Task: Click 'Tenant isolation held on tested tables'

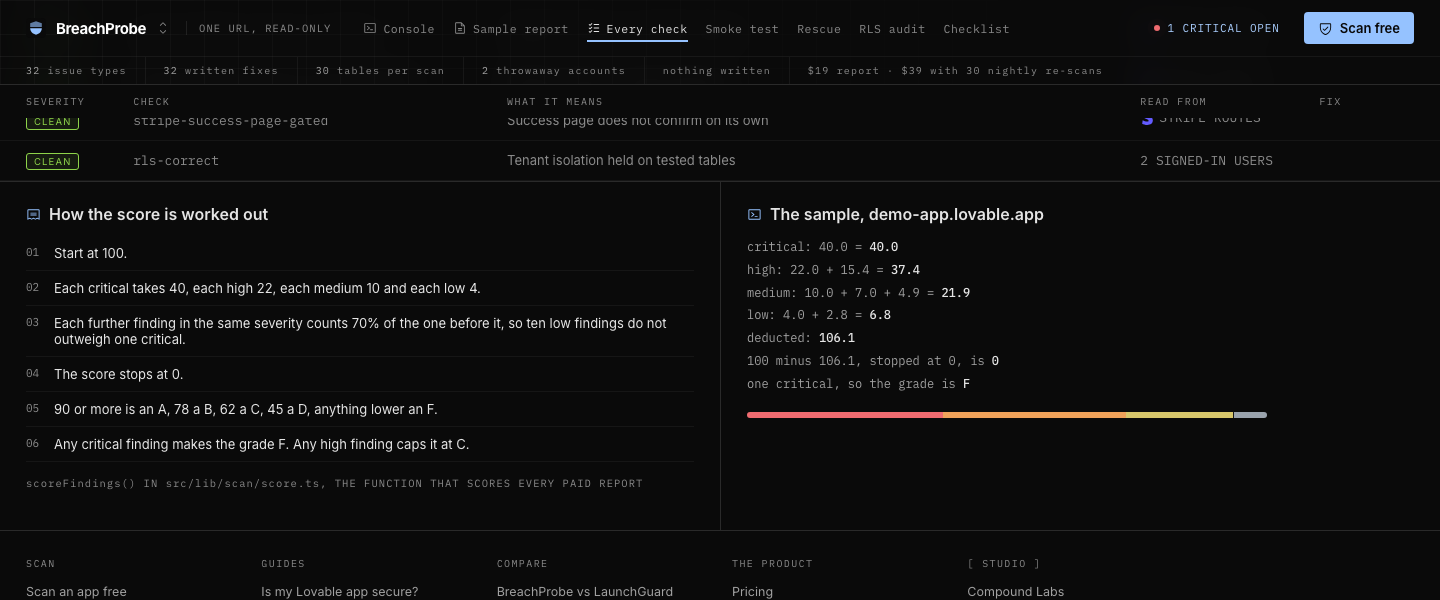Action: (621, 161)
